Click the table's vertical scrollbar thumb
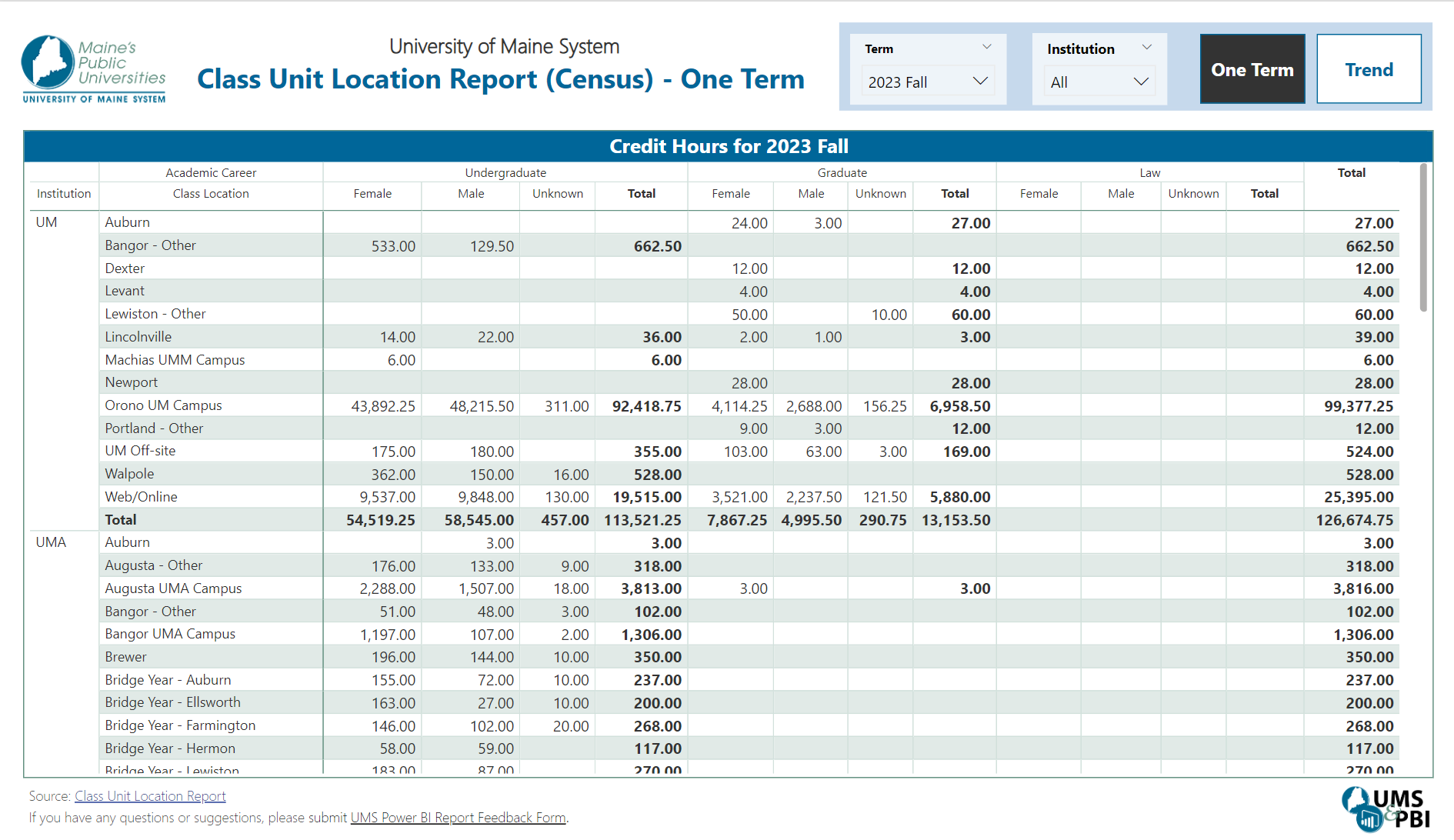1454x840 pixels. coord(1423,237)
